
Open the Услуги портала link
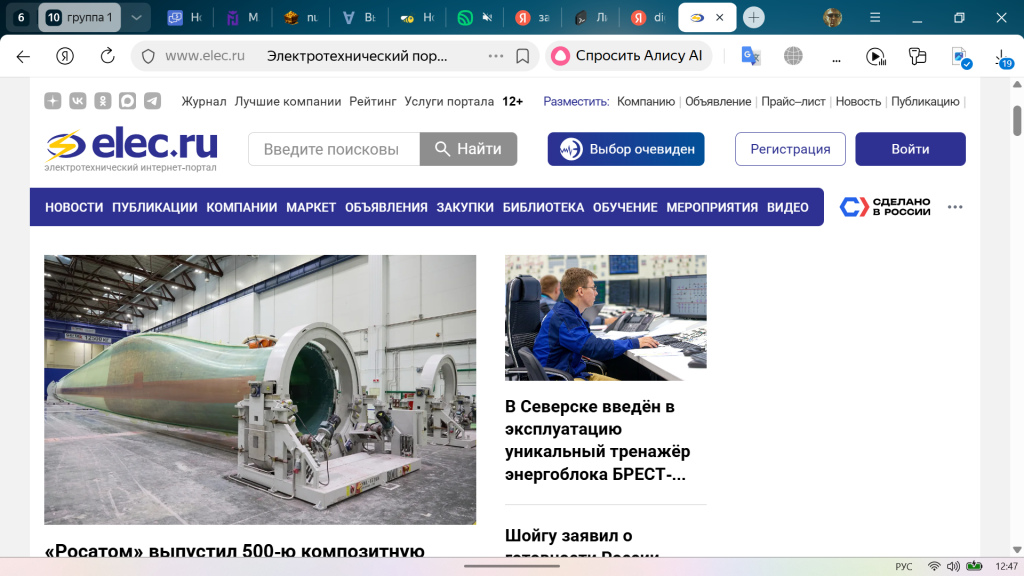[x=449, y=101]
